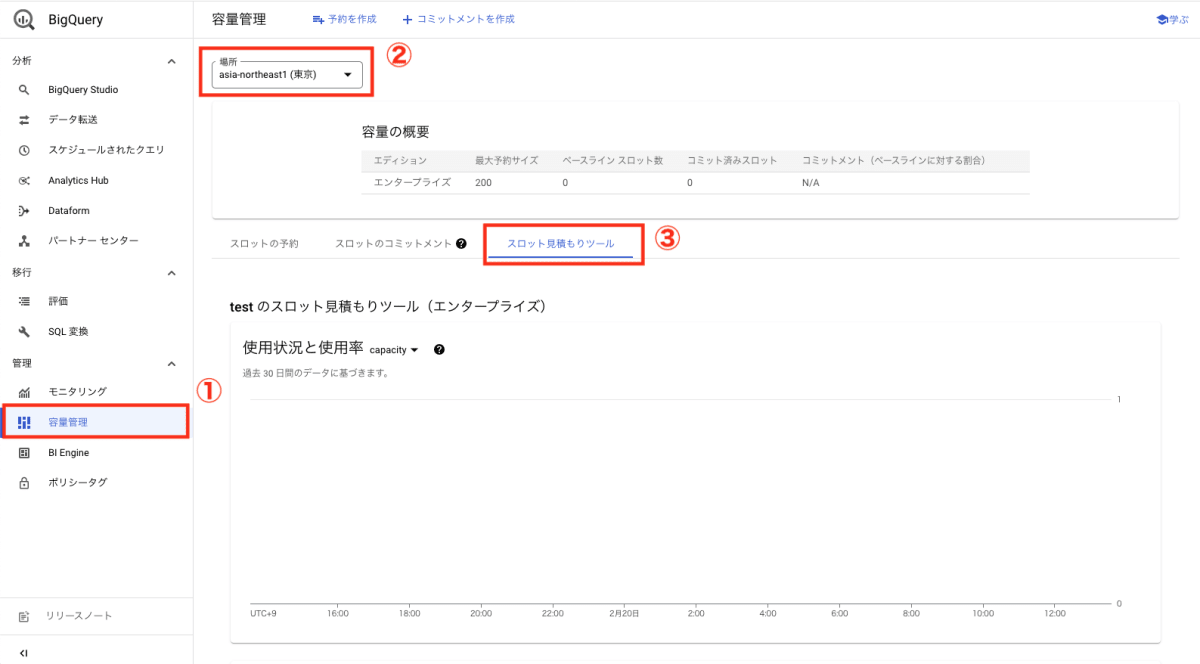Open the 学ぶ link at top right
This screenshot has height=664, width=1200.
pyautogui.click(x=1172, y=19)
